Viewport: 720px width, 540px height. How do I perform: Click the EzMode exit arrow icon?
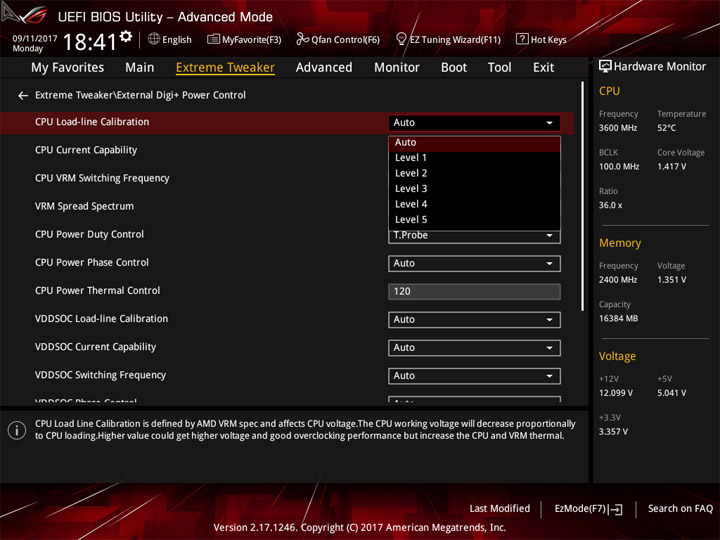(x=616, y=509)
